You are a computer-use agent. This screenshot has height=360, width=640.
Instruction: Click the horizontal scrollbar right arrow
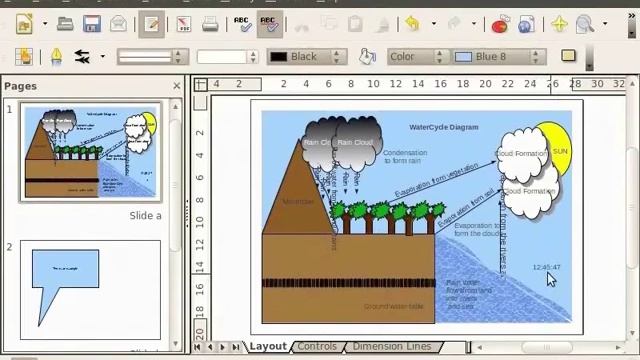coord(618,347)
